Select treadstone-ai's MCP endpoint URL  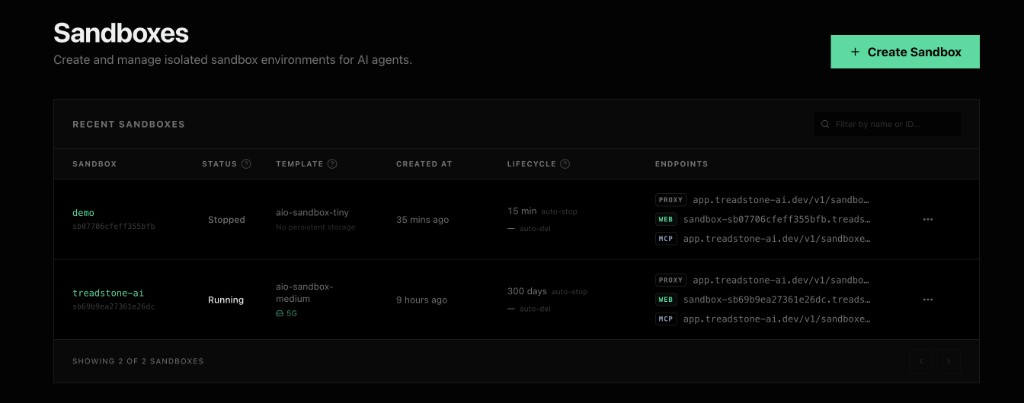[x=776, y=319]
